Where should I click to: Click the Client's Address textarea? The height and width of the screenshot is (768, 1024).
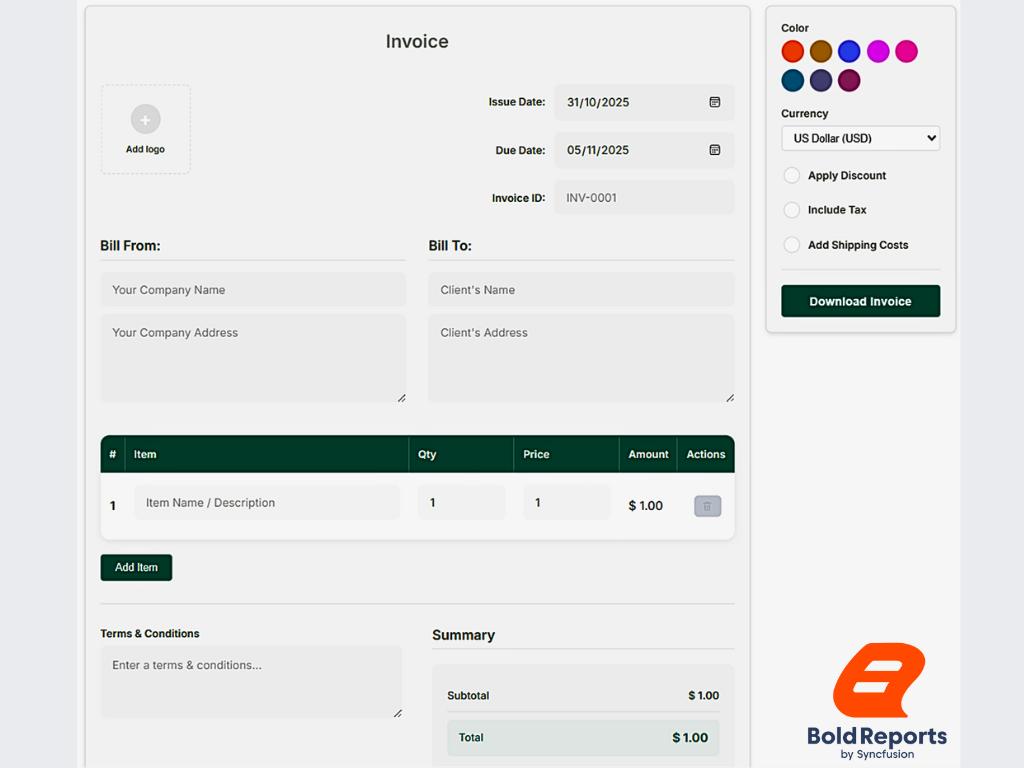581,359
